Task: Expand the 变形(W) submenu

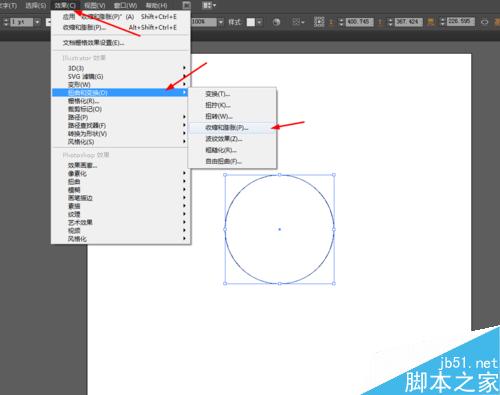Action: point(121,84)
